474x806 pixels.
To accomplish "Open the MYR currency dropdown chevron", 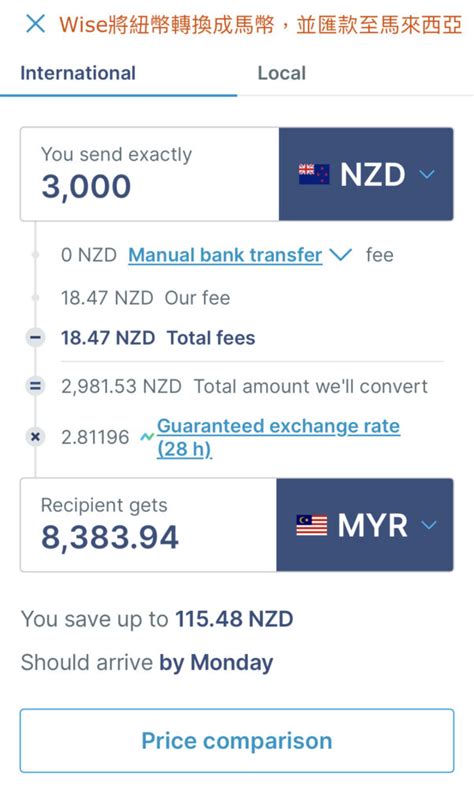I will tap(428, 525).
